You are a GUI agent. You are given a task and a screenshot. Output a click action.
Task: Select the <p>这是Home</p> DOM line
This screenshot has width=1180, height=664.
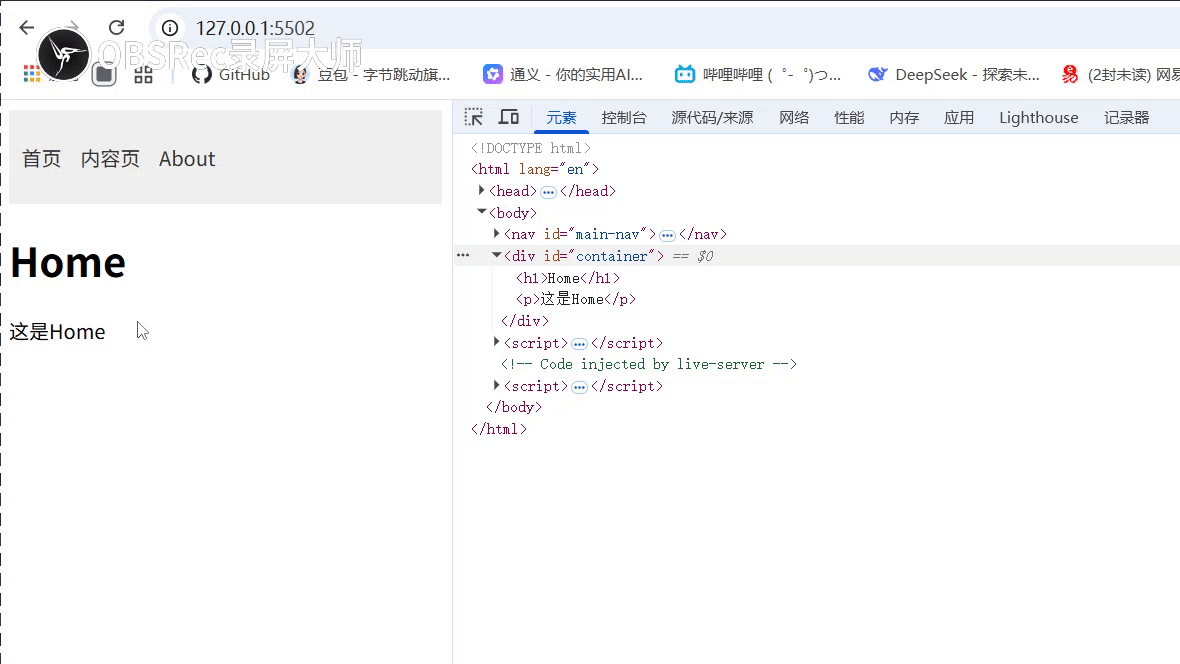pos(576,299)
